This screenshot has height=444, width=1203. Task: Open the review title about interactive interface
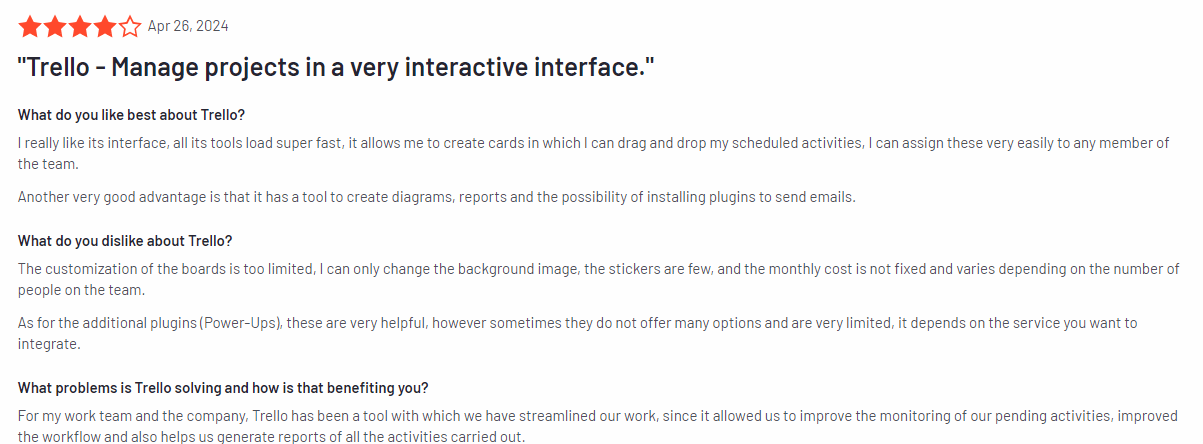[336, 68]
